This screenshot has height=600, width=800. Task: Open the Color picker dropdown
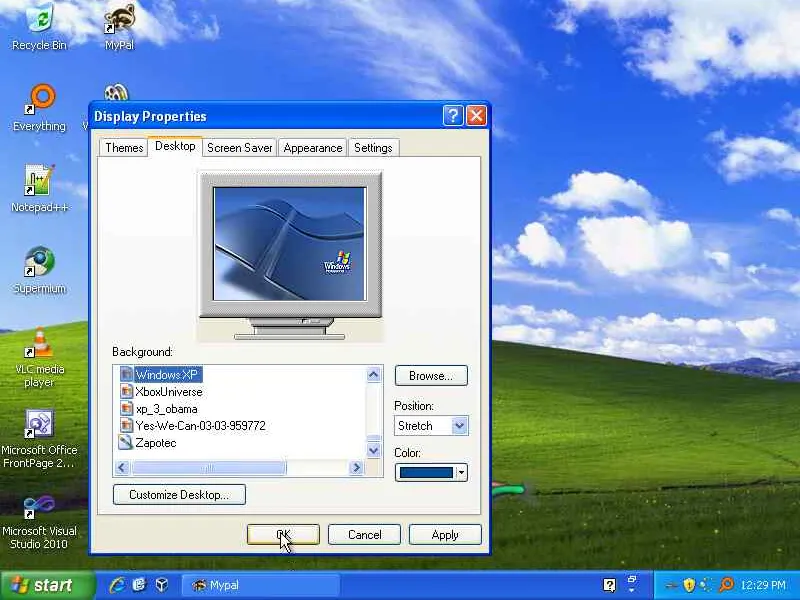(x=431, y=472)
